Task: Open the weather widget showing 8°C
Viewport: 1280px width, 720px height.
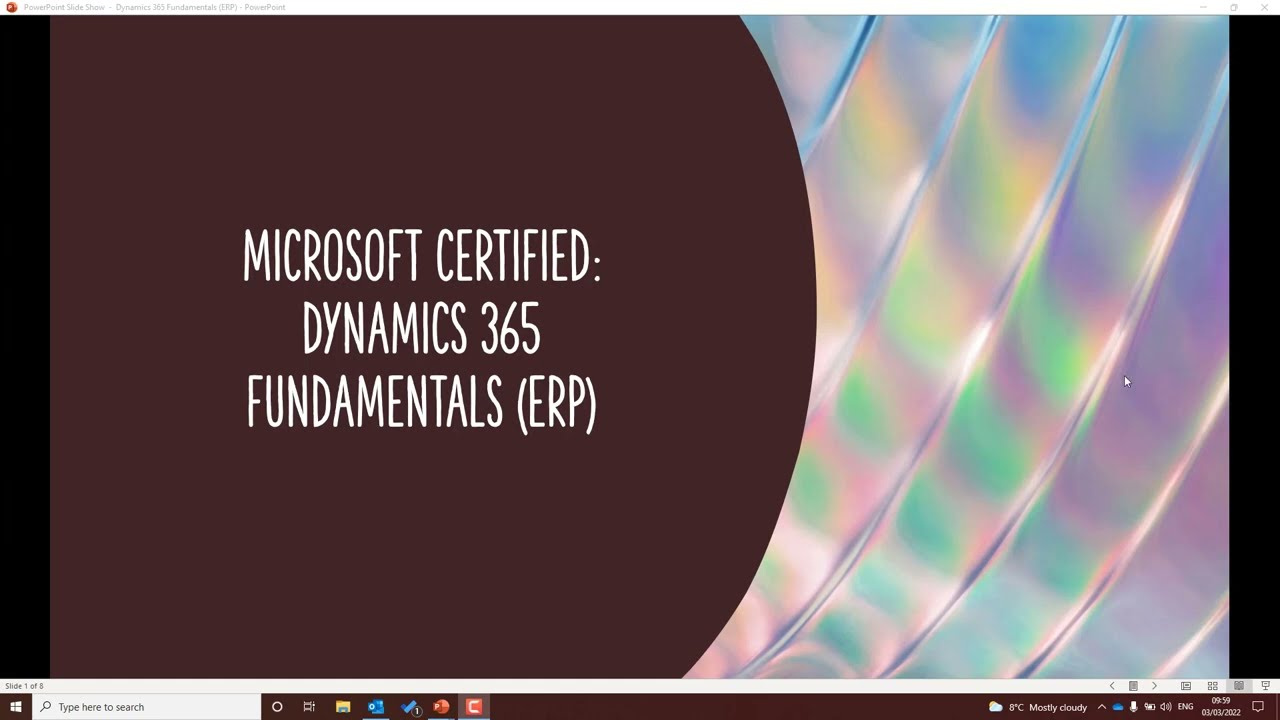Action: [x=1038, y=707]
